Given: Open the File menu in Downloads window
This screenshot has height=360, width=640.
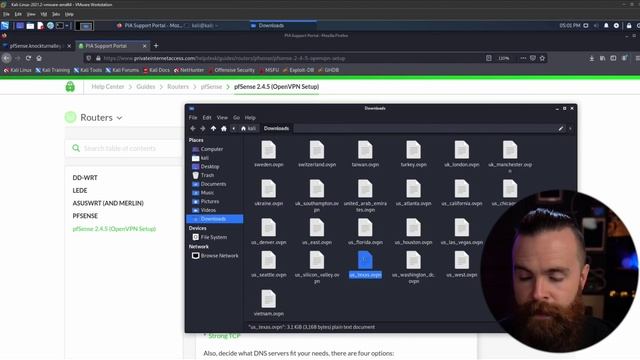Looking at the screenshot, I should point(193,118).
